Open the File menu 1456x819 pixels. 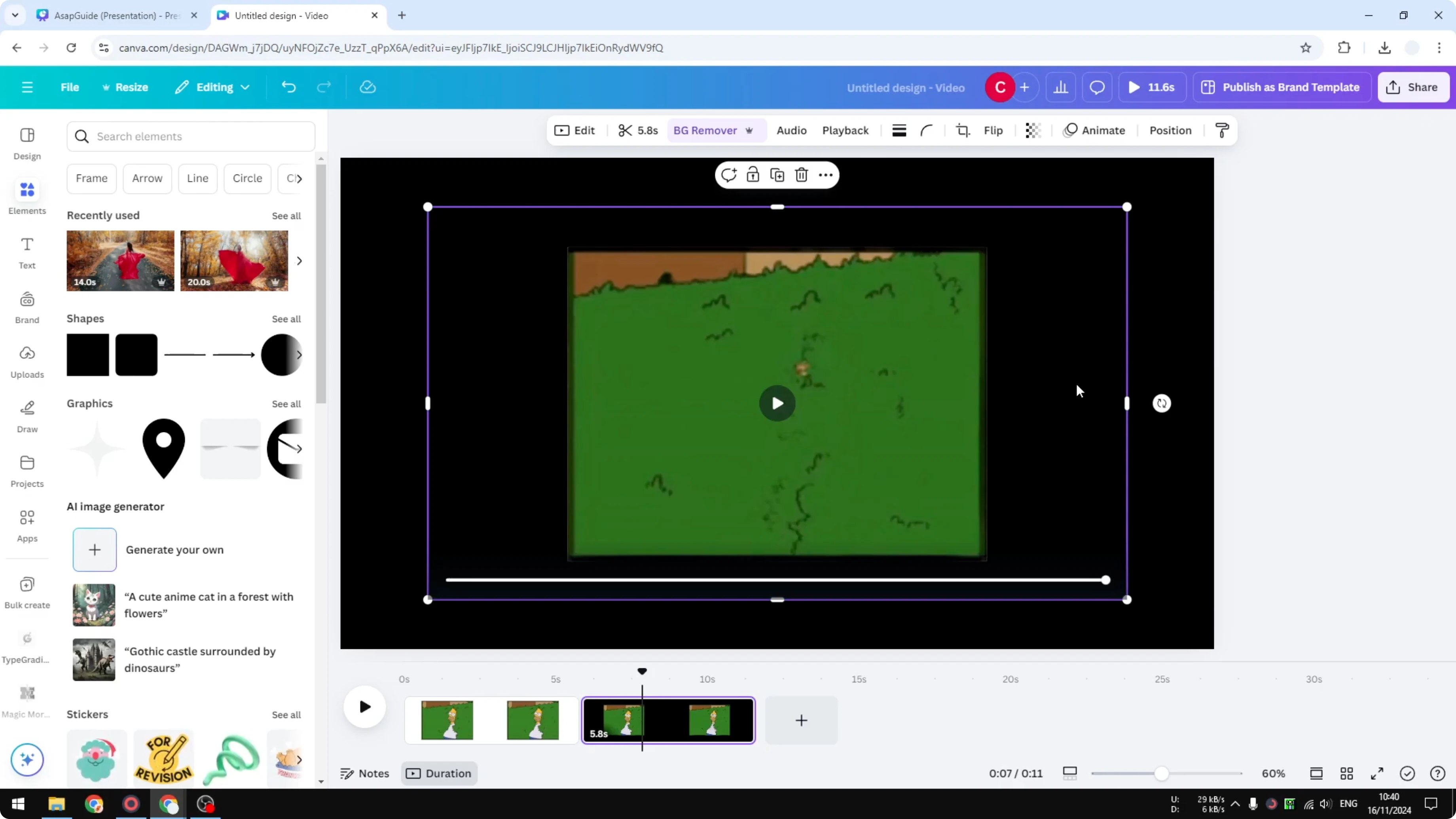[70, 87]
